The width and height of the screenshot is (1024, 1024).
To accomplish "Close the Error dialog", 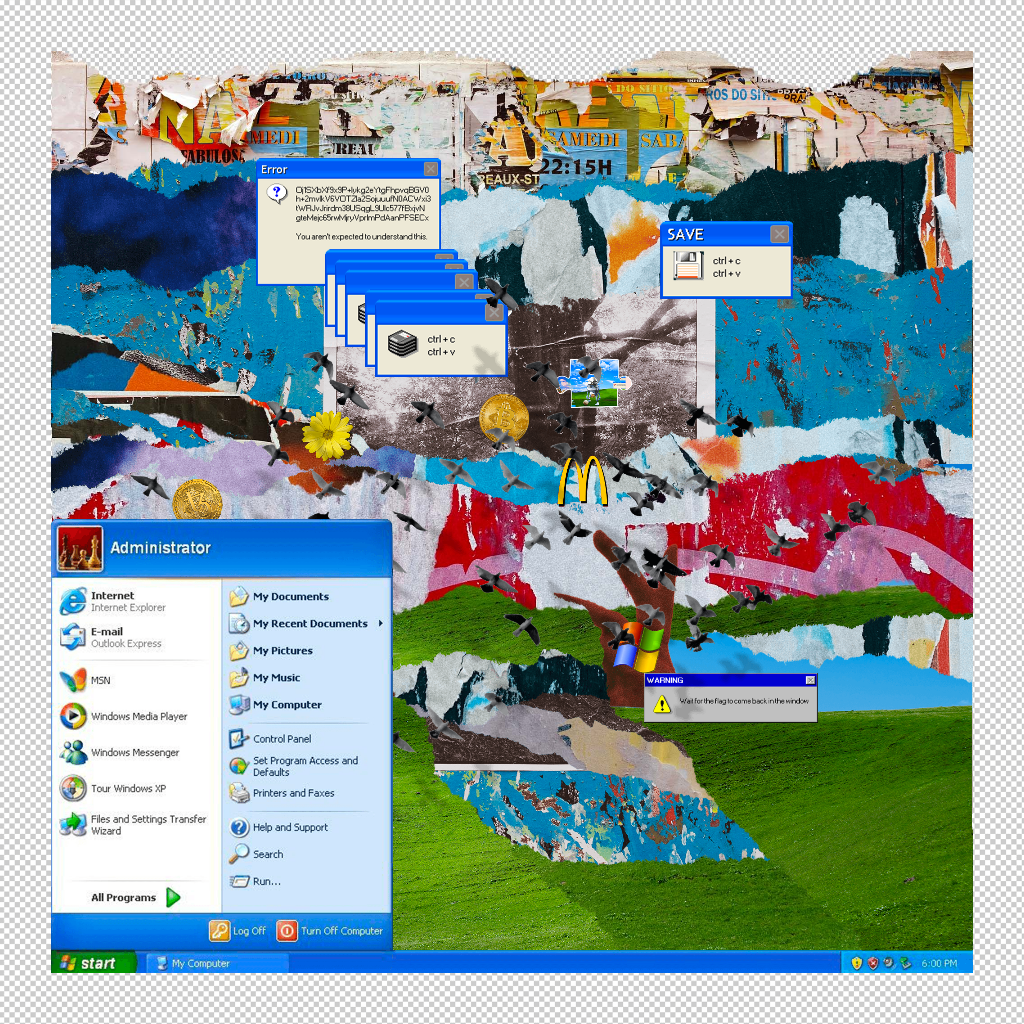I will [x=431, y=169].
